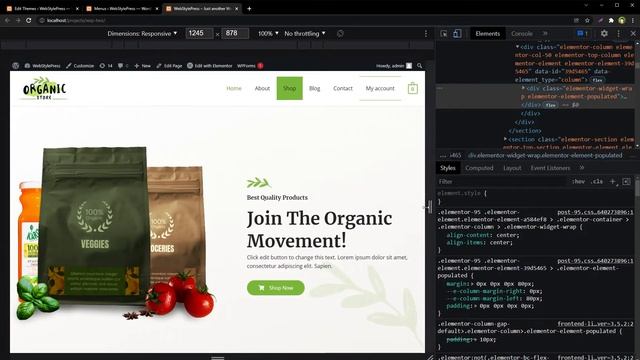The image size is (640, 360).
Task: Click the Organic Store logo
Action: click(44, 88)
